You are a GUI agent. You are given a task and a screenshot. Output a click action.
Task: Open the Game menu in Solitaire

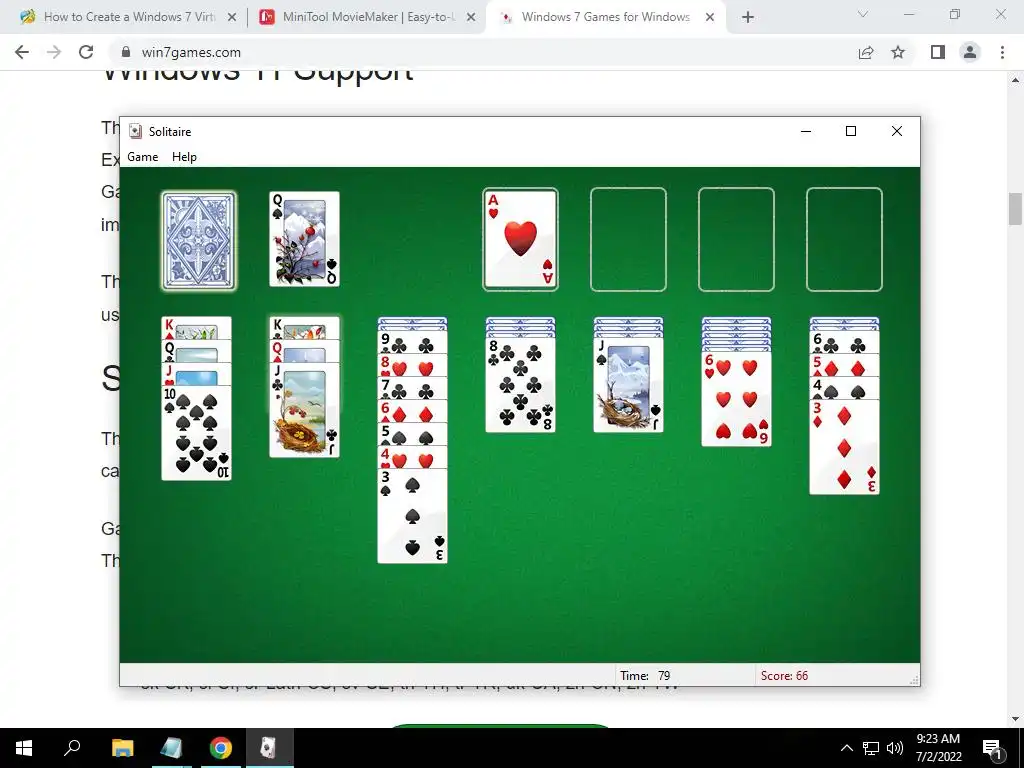point(142,157)
